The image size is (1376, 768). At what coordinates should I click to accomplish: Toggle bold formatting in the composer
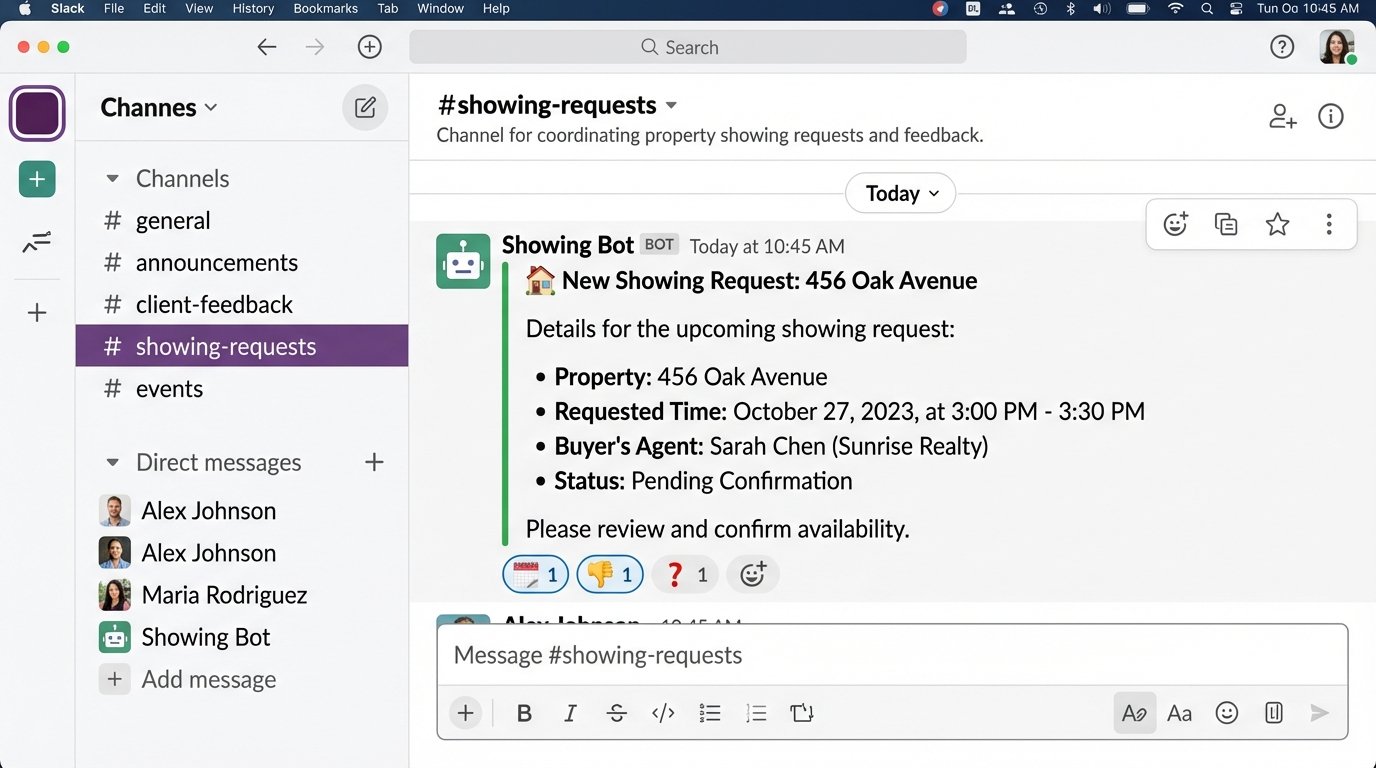coord(523,712)
